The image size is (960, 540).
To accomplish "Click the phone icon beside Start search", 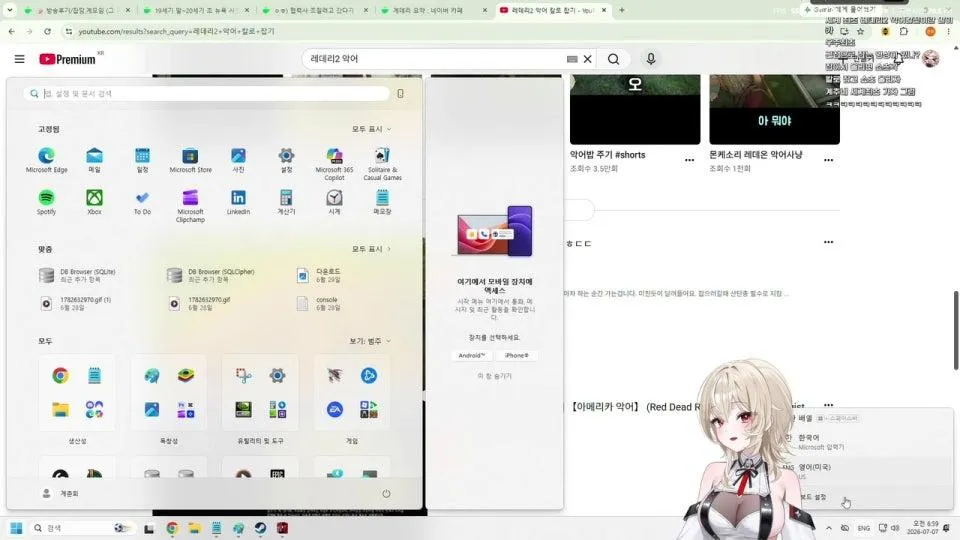I will (400, 94).
